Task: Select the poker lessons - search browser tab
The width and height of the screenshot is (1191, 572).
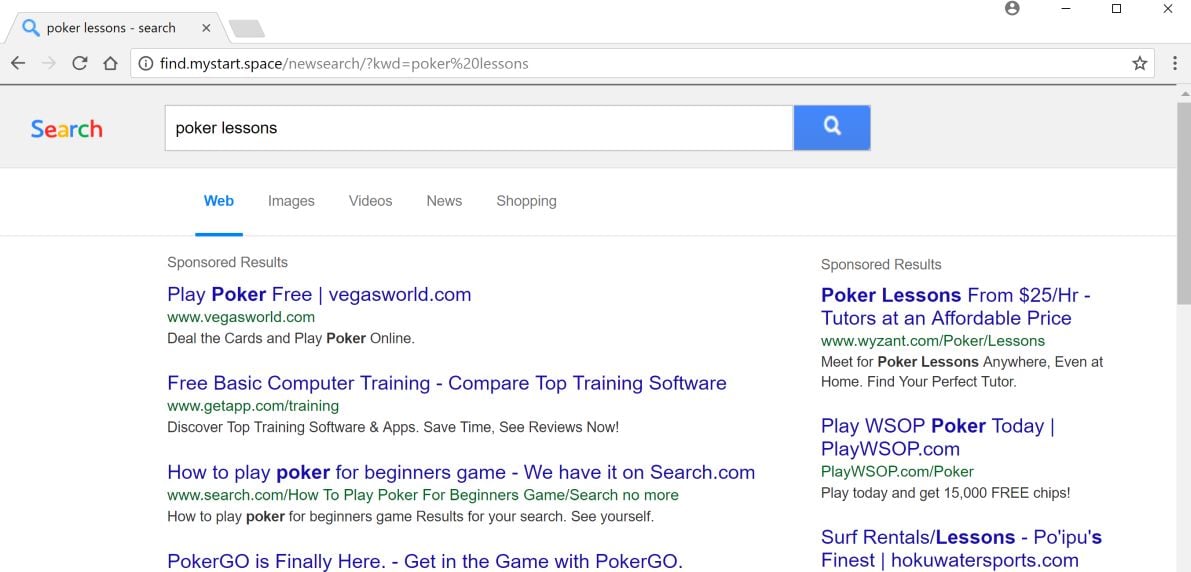Action: tap(114, 28)
